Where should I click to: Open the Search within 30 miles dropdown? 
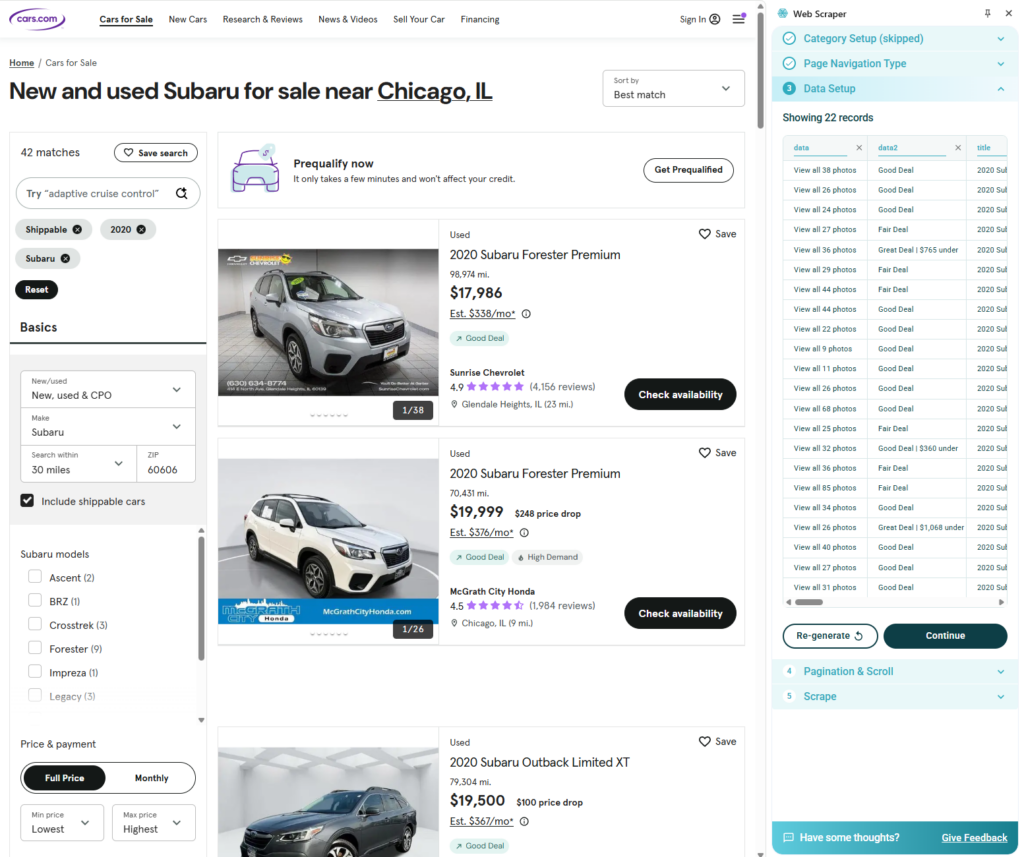coord(76,462)
